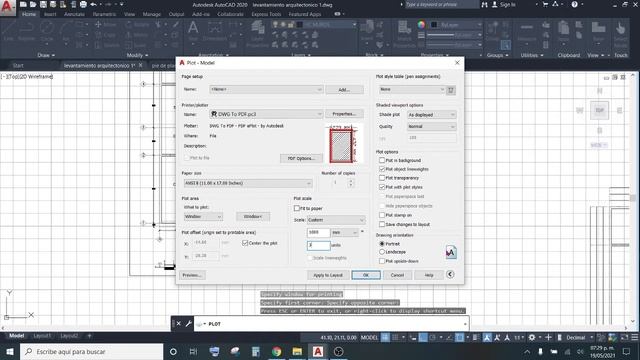Open What to plot Window dropdown

203,217
